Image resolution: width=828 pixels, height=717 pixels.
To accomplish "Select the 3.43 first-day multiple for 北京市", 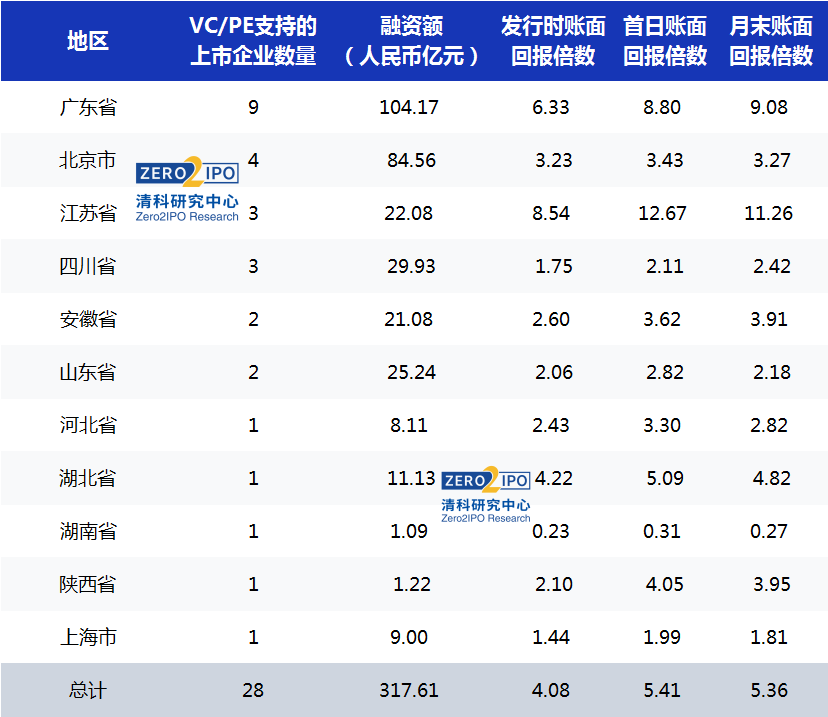I will pos(665,160).
